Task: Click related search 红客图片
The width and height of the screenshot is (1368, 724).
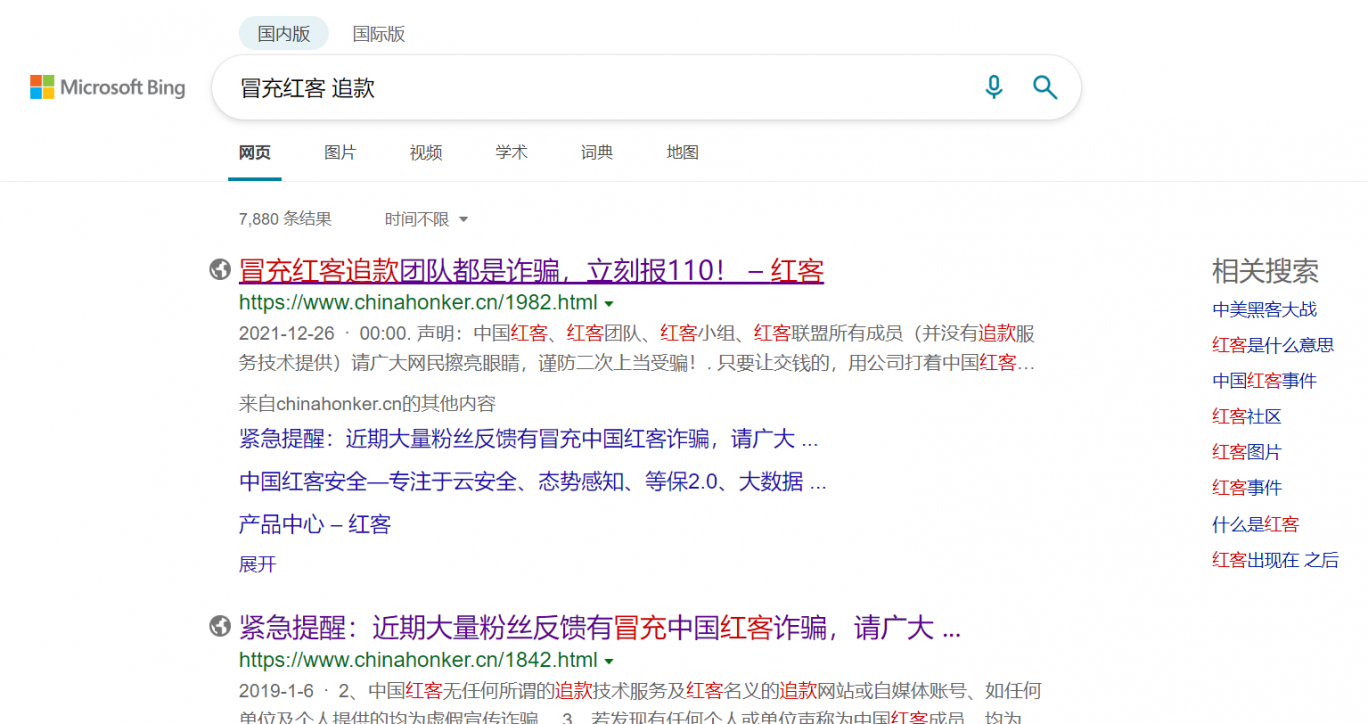Action: [x=1247, y=452]
